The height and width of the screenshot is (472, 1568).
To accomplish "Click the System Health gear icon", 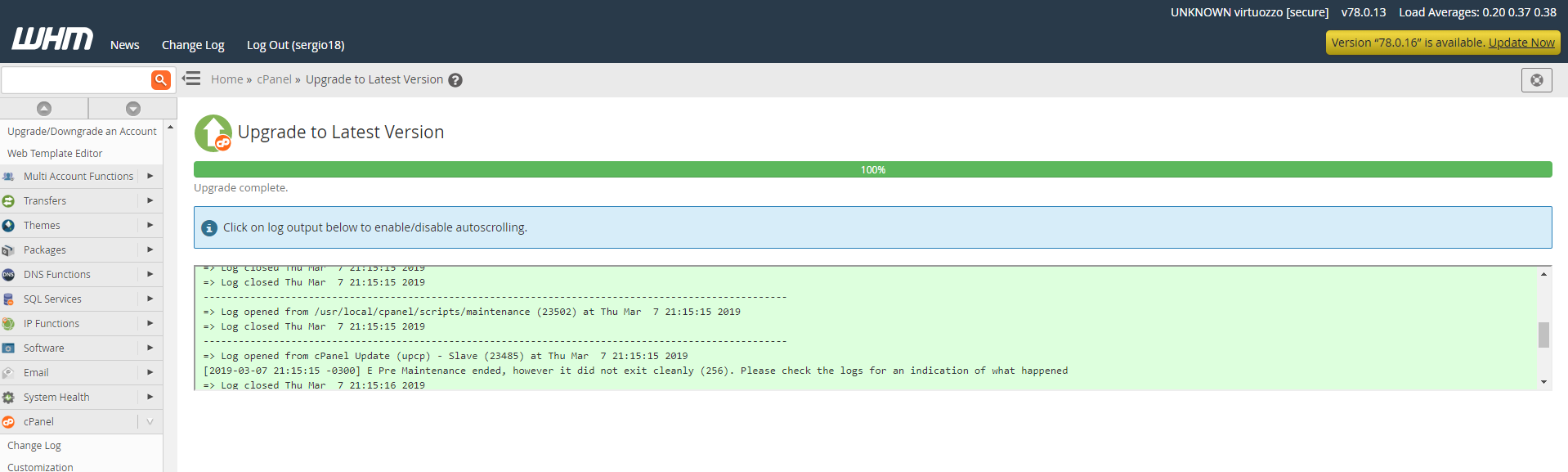I will 8,398.
